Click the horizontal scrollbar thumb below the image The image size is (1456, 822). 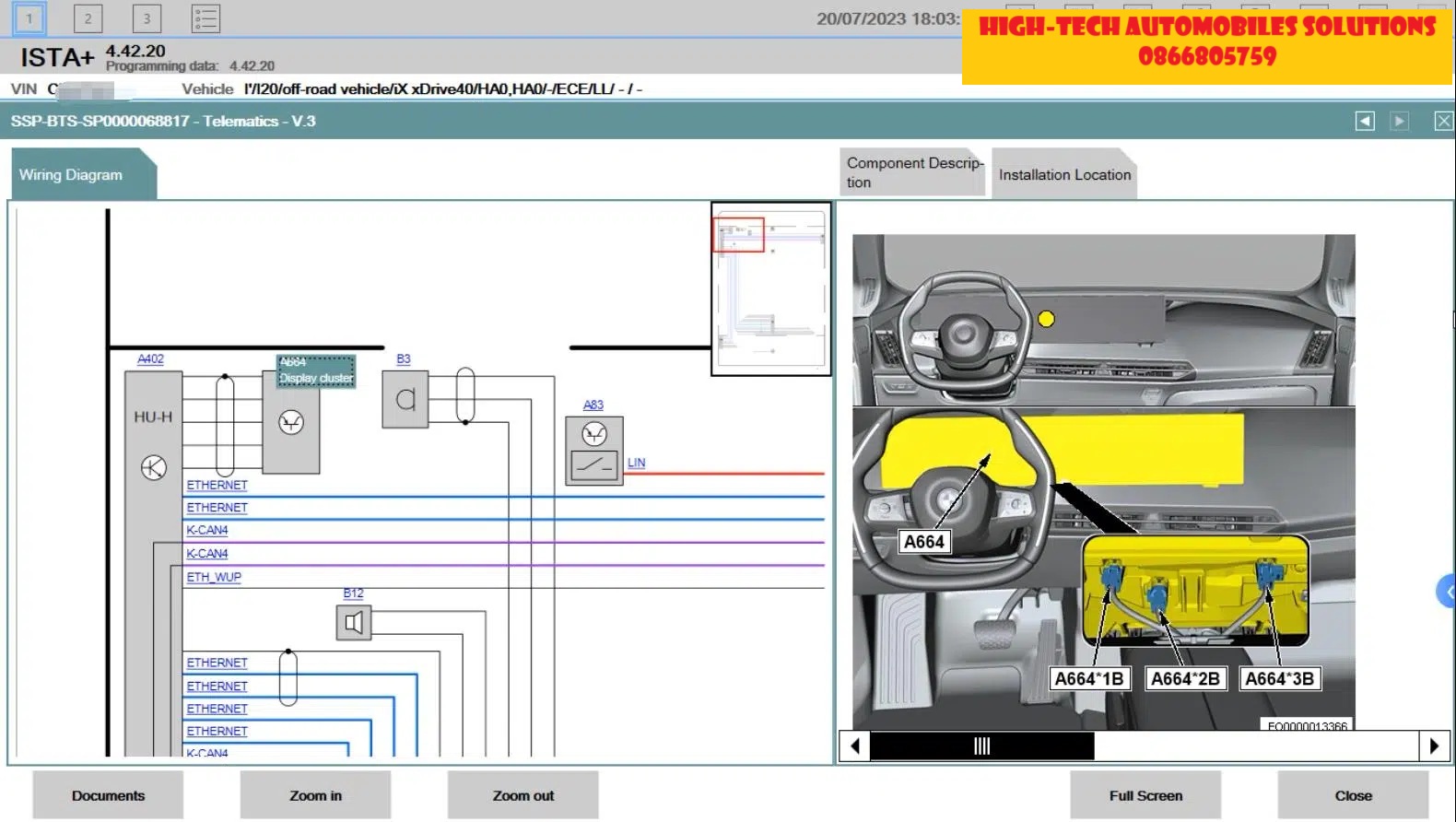[x=981, y=746]
